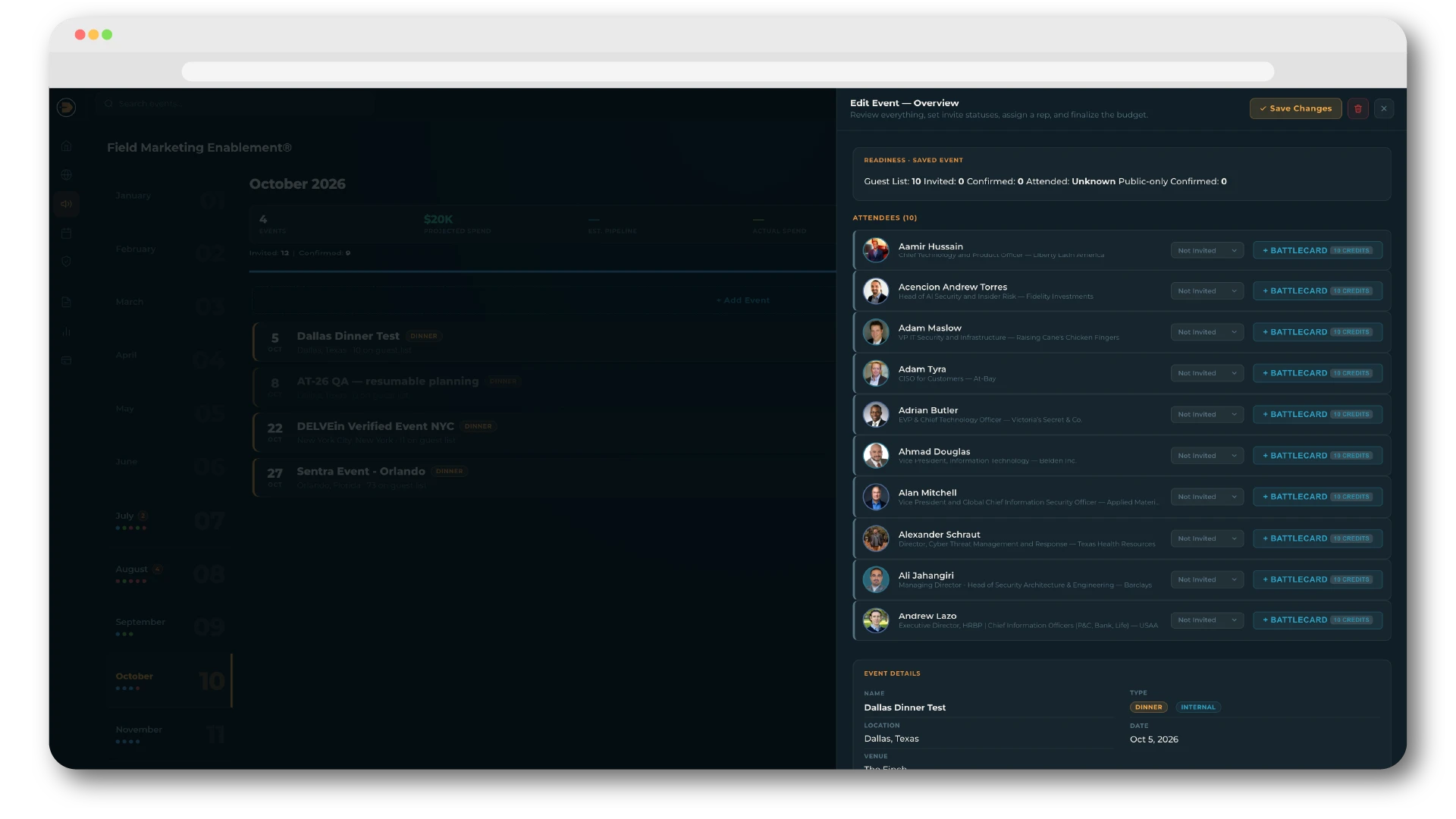Open status dropdown for Alan Mitchell
The width and height of the screenshot is (1456, 819).
[x=1207, y=497]
